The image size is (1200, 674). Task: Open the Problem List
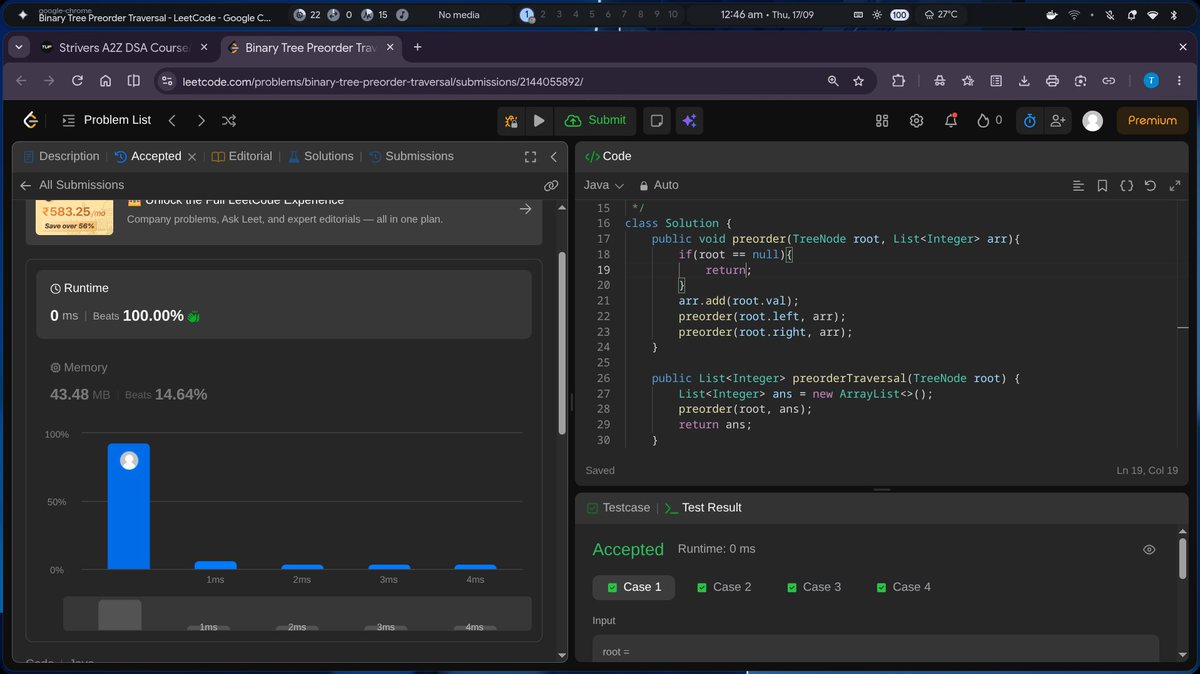pyautogui.click(x=106, y=120)
